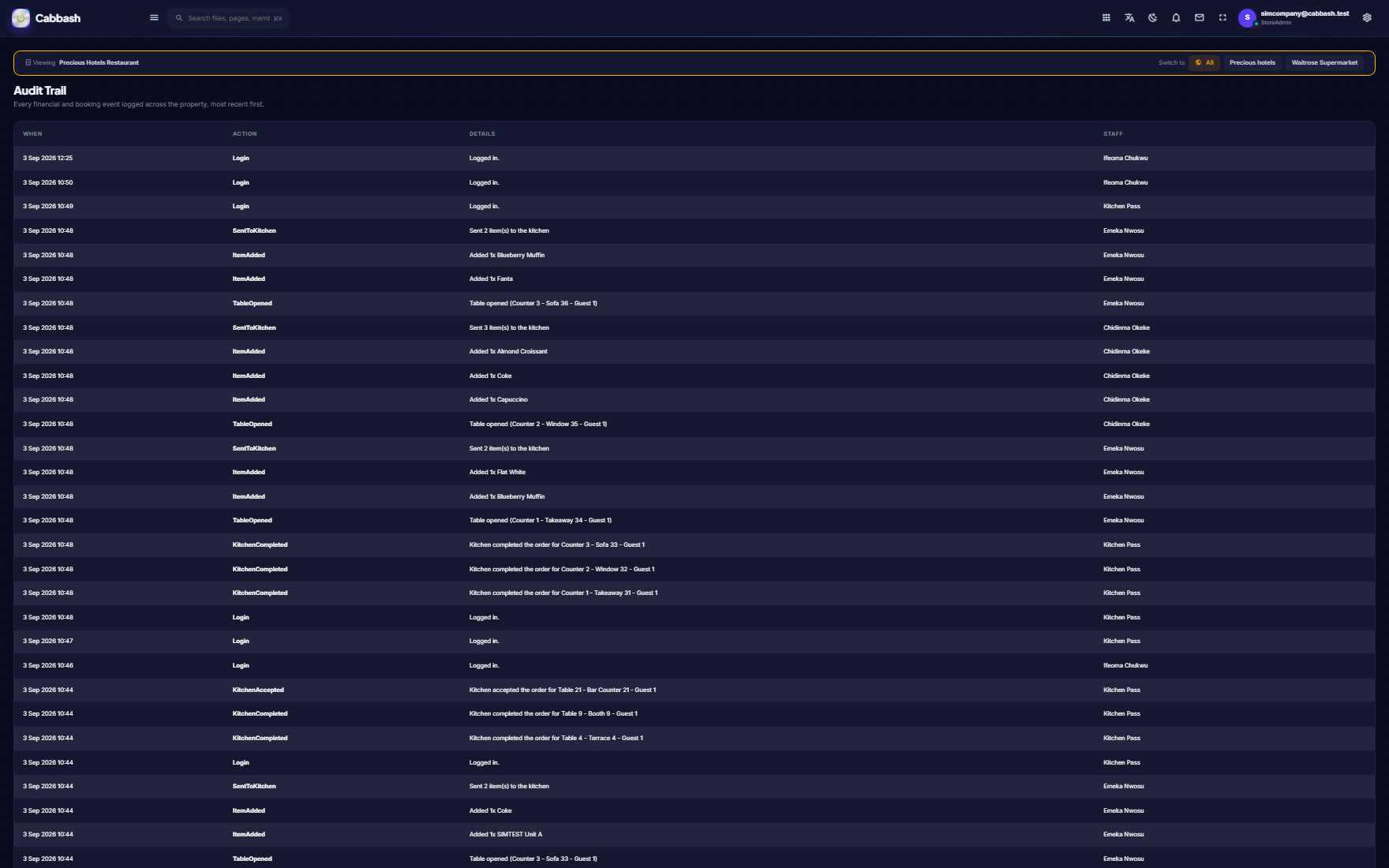The height and width of the screenshot is (868, 1389).
Task: Click 'Added 1x Almond Croissant' detail
Action: coord(508,352)
